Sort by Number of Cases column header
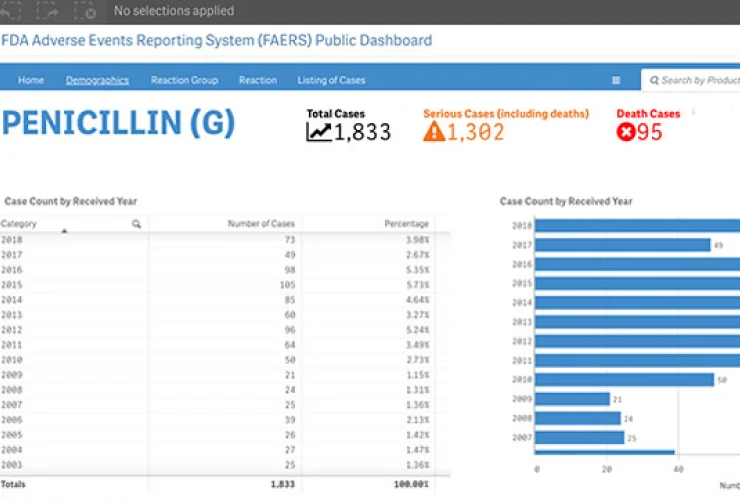Screen dimensions: 740x500 click(x=261, y=224)
